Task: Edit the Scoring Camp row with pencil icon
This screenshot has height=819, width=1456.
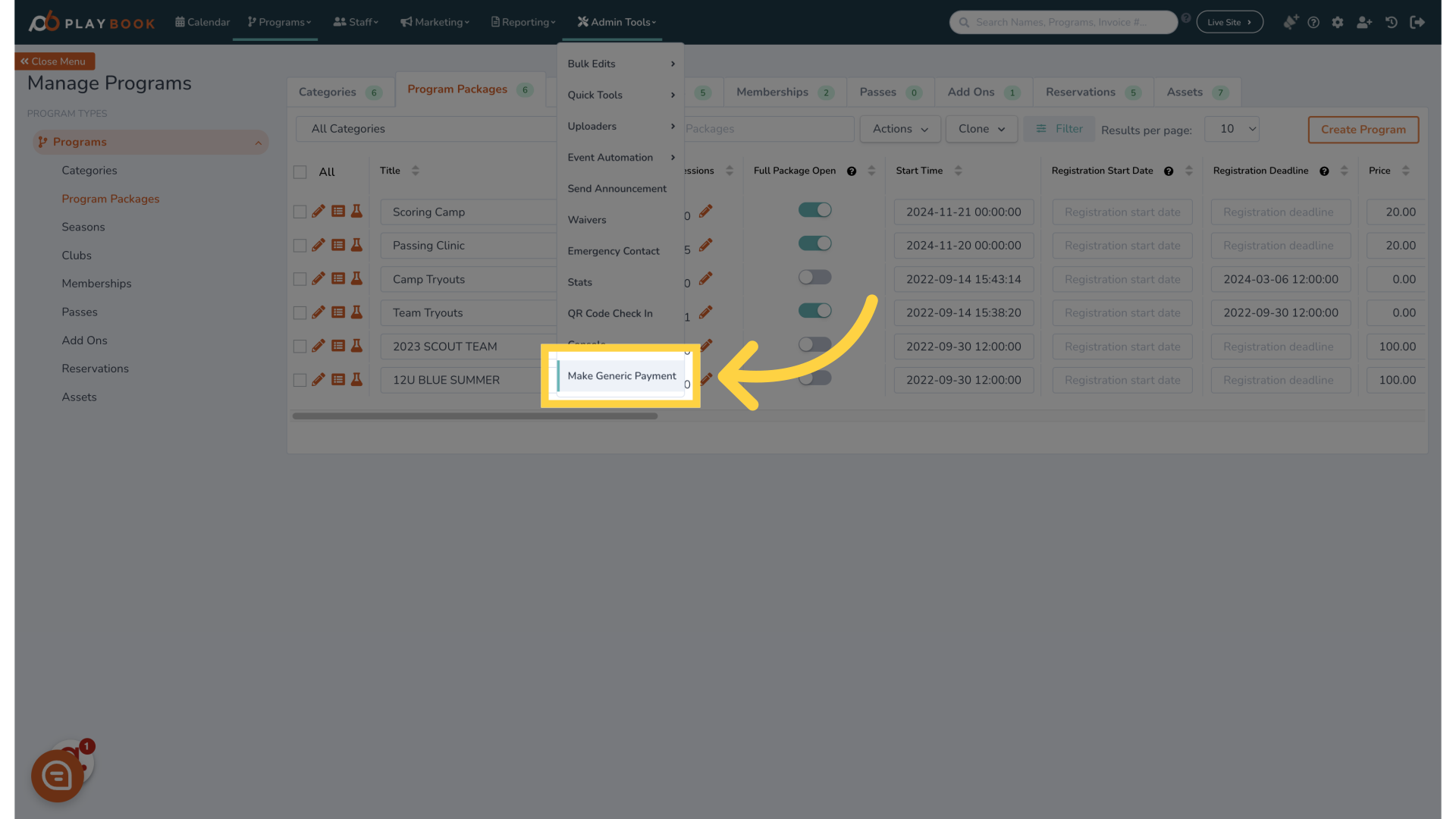Action: [x=318, y=212]
